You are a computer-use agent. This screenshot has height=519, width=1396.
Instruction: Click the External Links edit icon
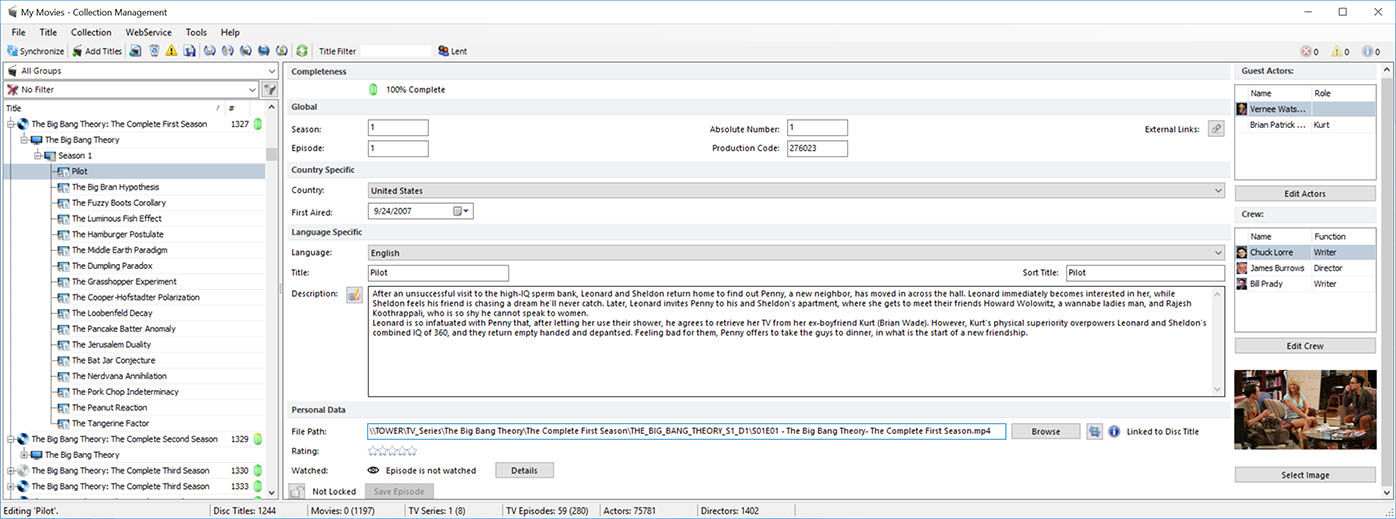coord(1216,129)
